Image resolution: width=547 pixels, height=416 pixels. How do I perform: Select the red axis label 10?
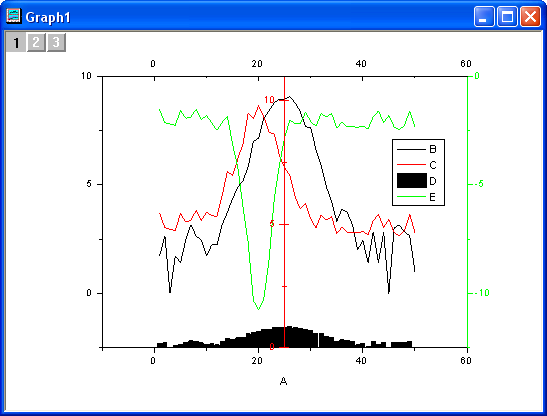tap(269, 100)
